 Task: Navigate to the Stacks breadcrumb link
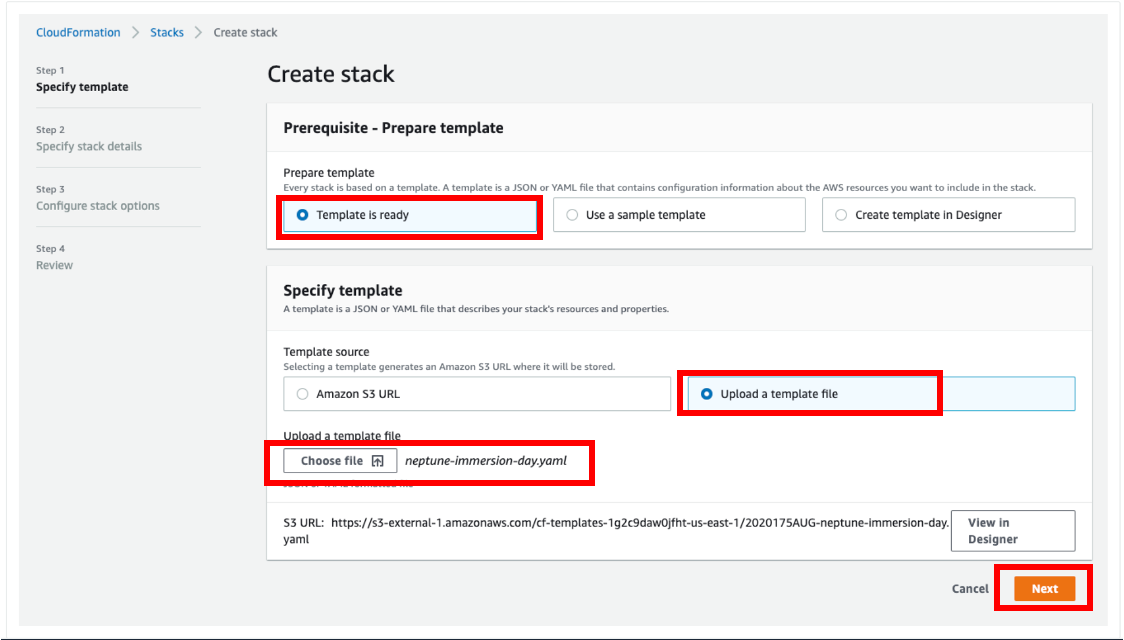[x=167, y=33]
